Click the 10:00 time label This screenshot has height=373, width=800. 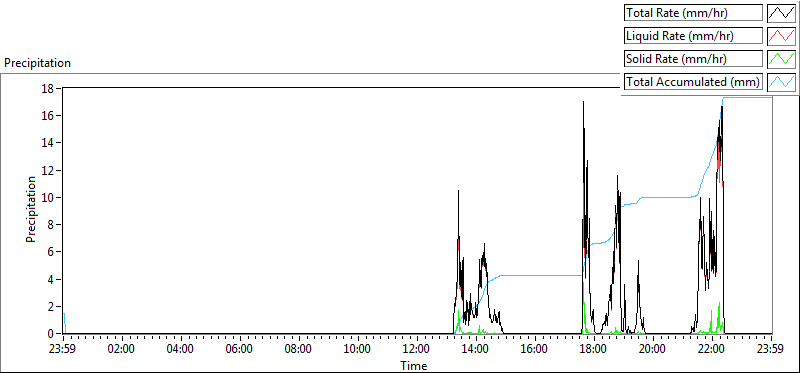tap(358, 350)
